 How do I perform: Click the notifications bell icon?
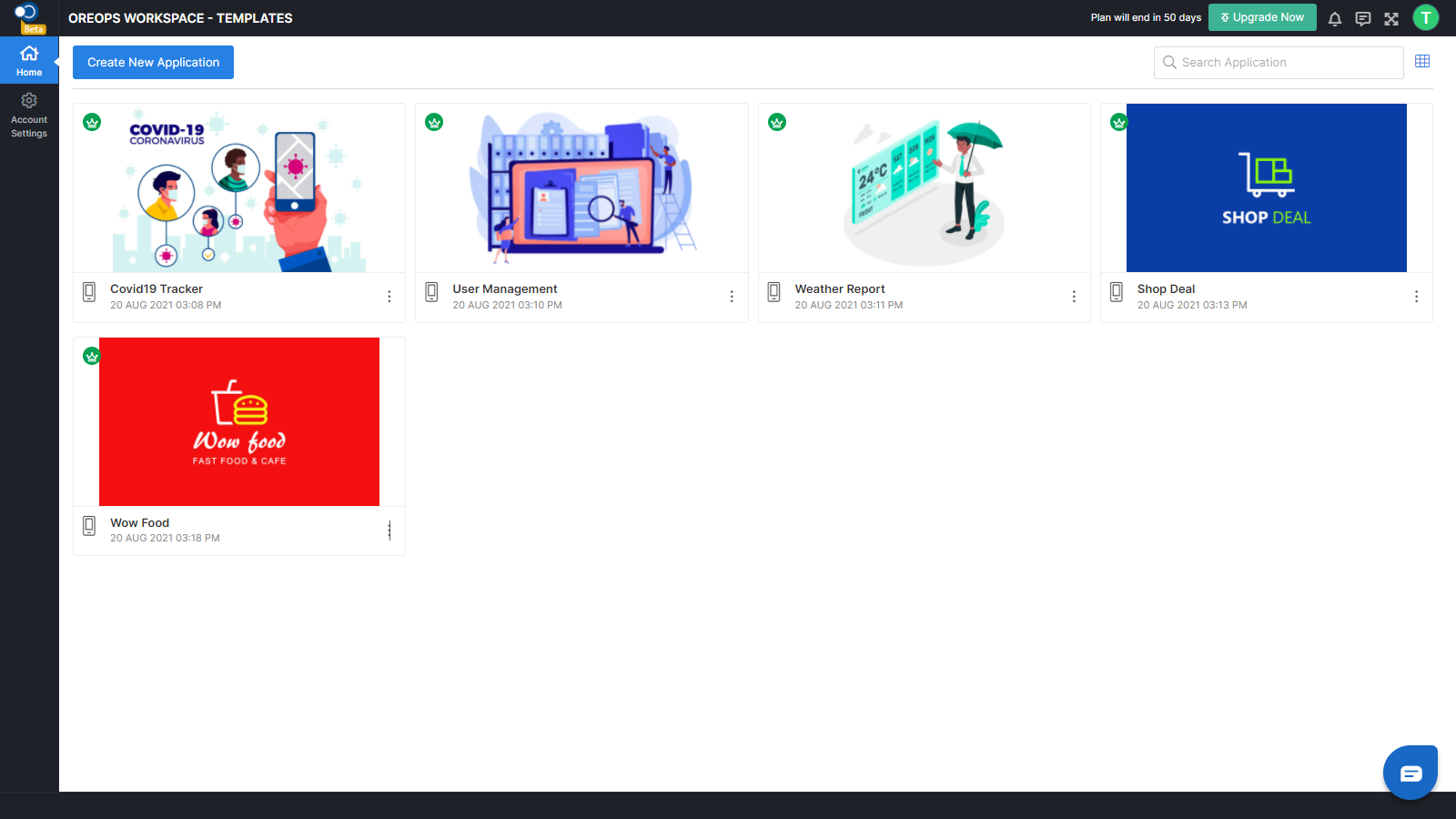click(1335, 18)
